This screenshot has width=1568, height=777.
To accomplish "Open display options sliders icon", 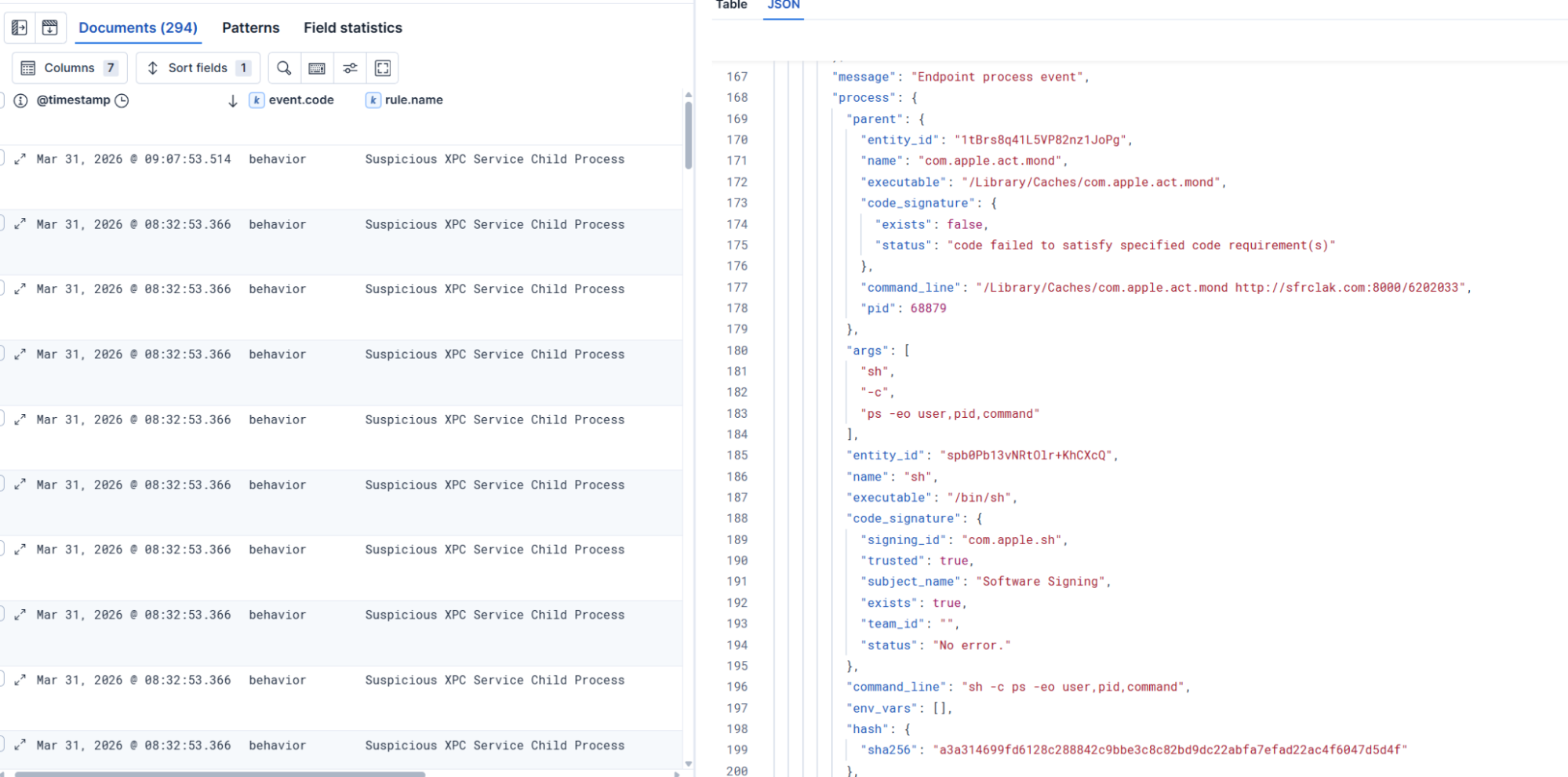I will click(x=350, y=68).
